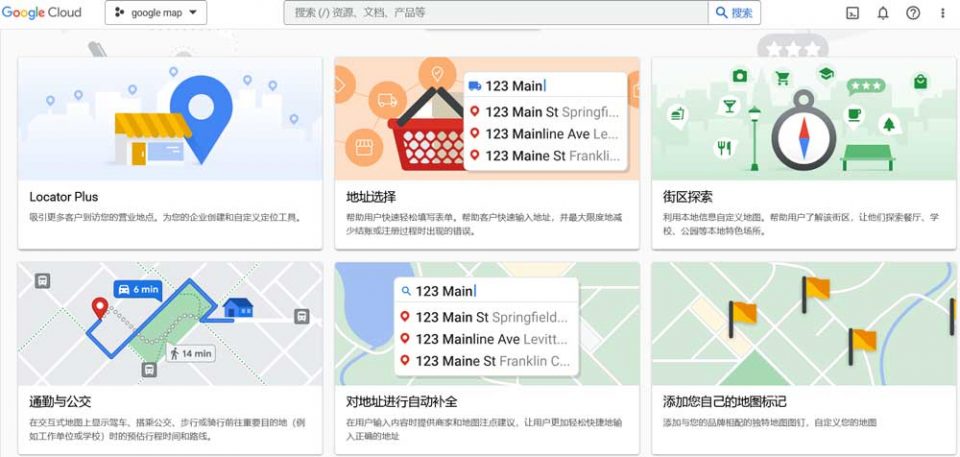This screenshot has width=960, height=457.
Task: Click the large blue map pin icon
Action: click(x=201, y=119)
